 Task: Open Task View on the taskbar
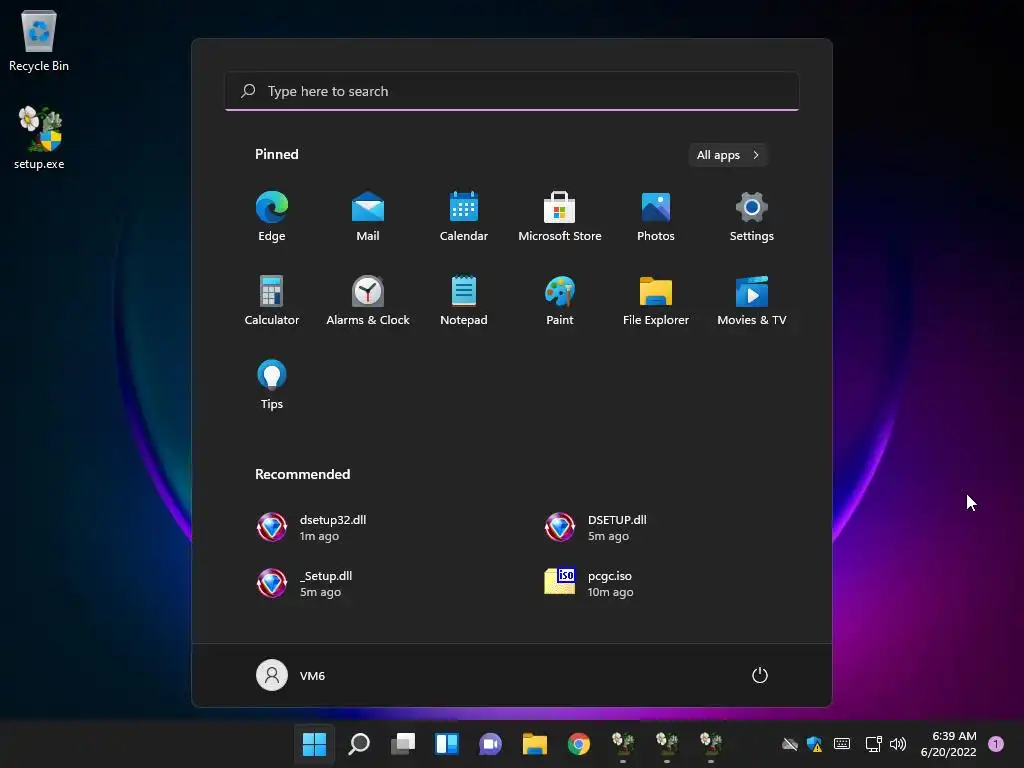click(403, 744)
